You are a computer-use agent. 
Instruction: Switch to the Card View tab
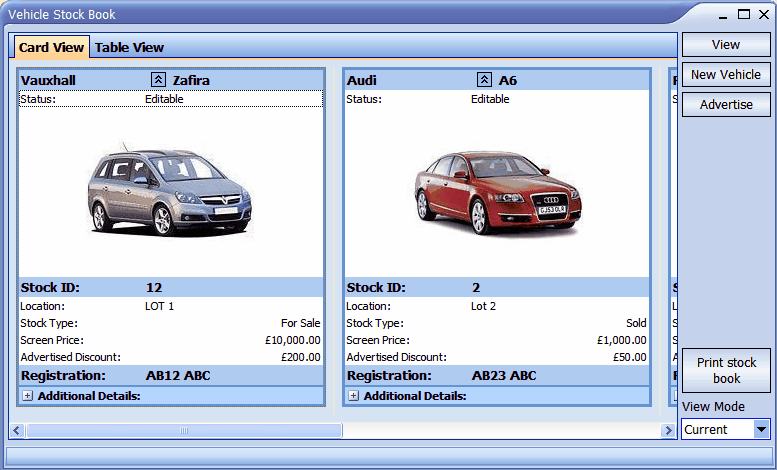point(52,47)
